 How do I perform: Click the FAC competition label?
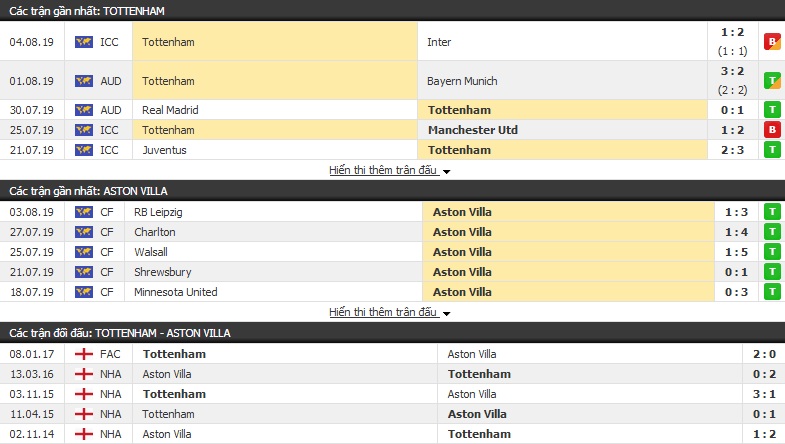pos(110,354)
